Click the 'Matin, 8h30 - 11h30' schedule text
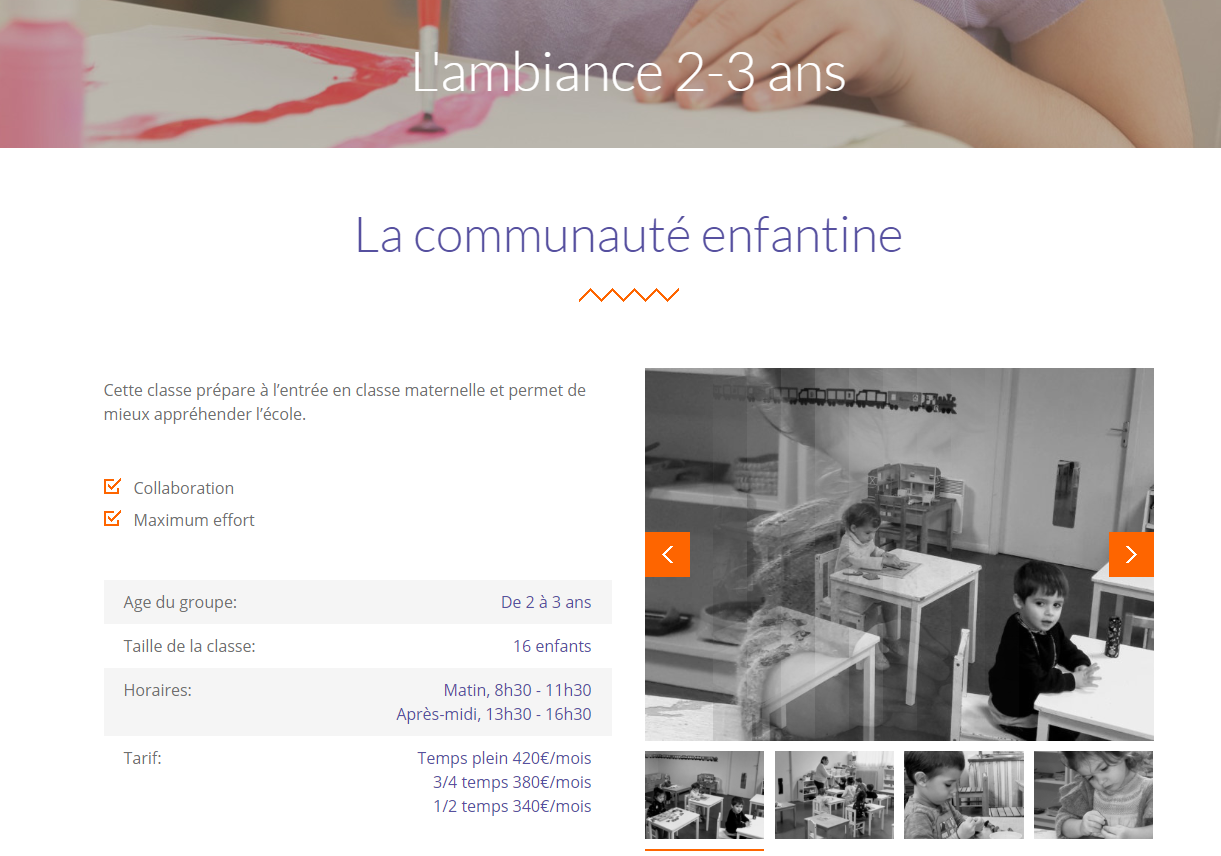1221x856 pixels. point(517,690)
